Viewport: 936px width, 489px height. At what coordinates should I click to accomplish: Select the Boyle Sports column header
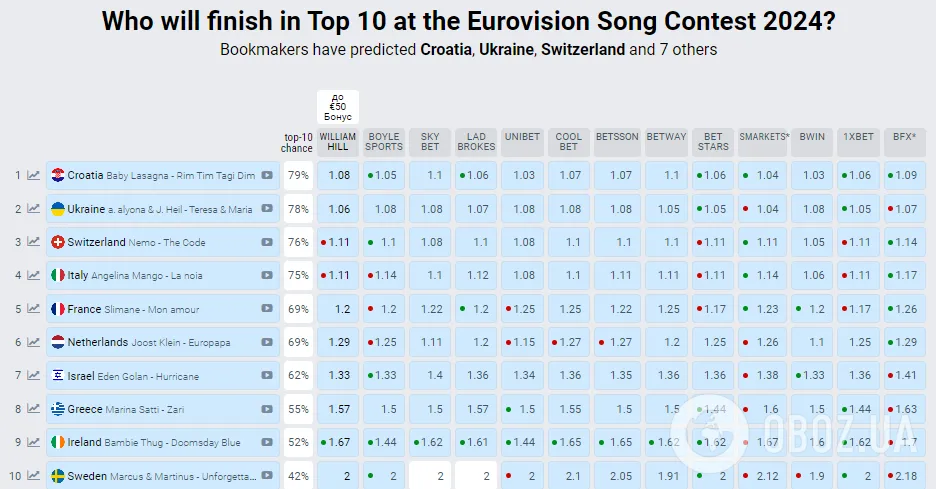(384, 142)
